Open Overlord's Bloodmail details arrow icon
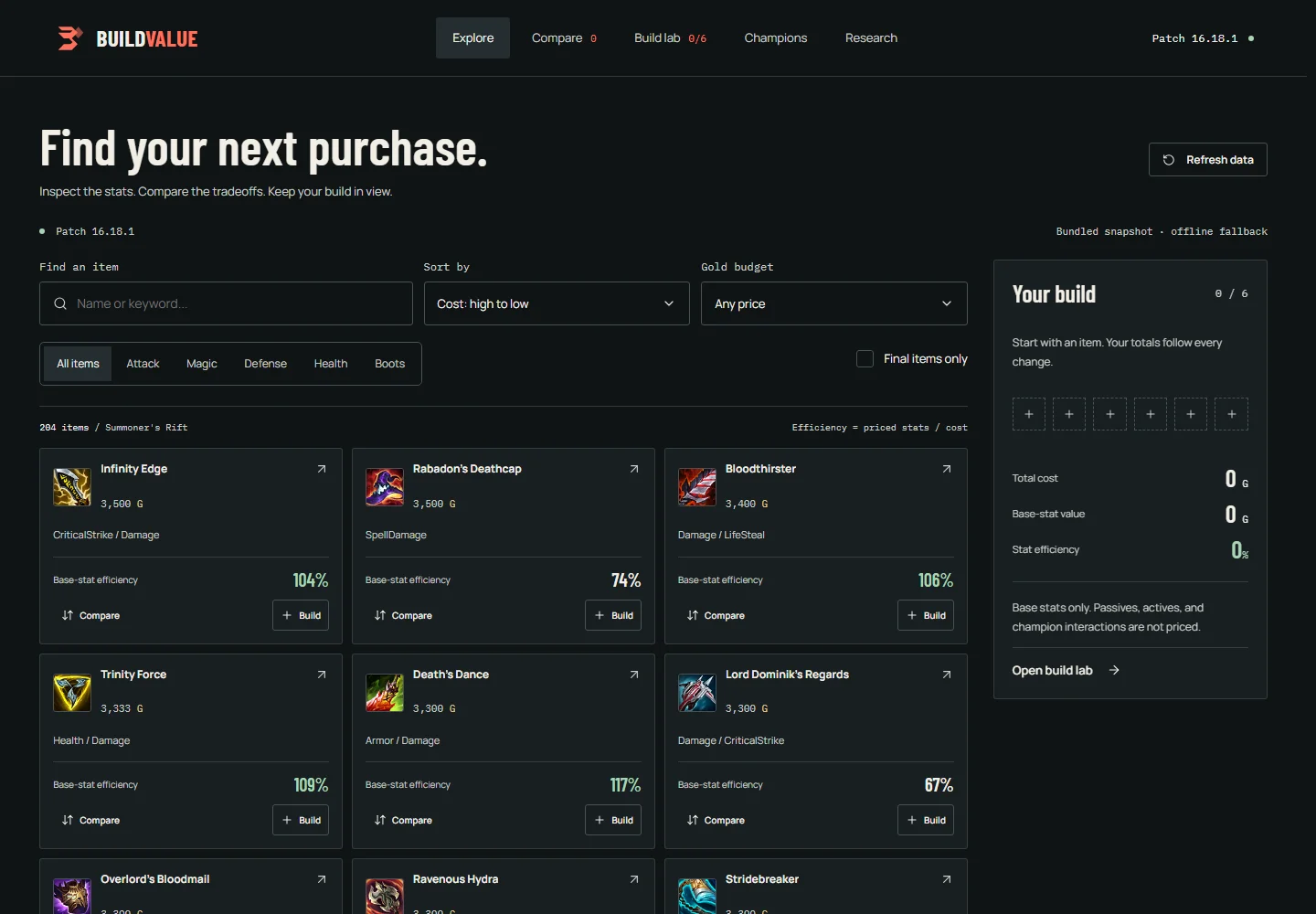The height and width of the screenshot is (914, 1316). tap(322, 879)
